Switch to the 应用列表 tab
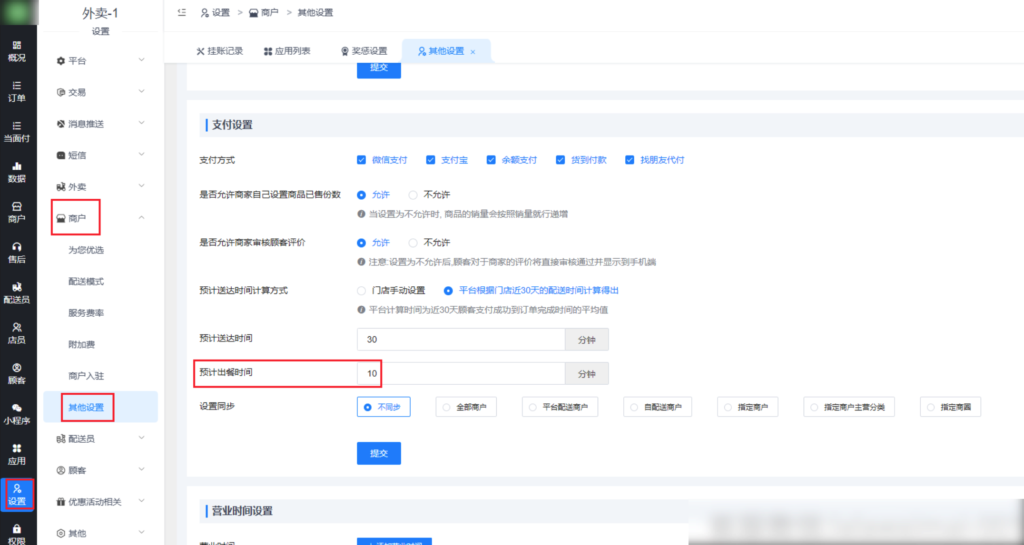 coord(287,51)
